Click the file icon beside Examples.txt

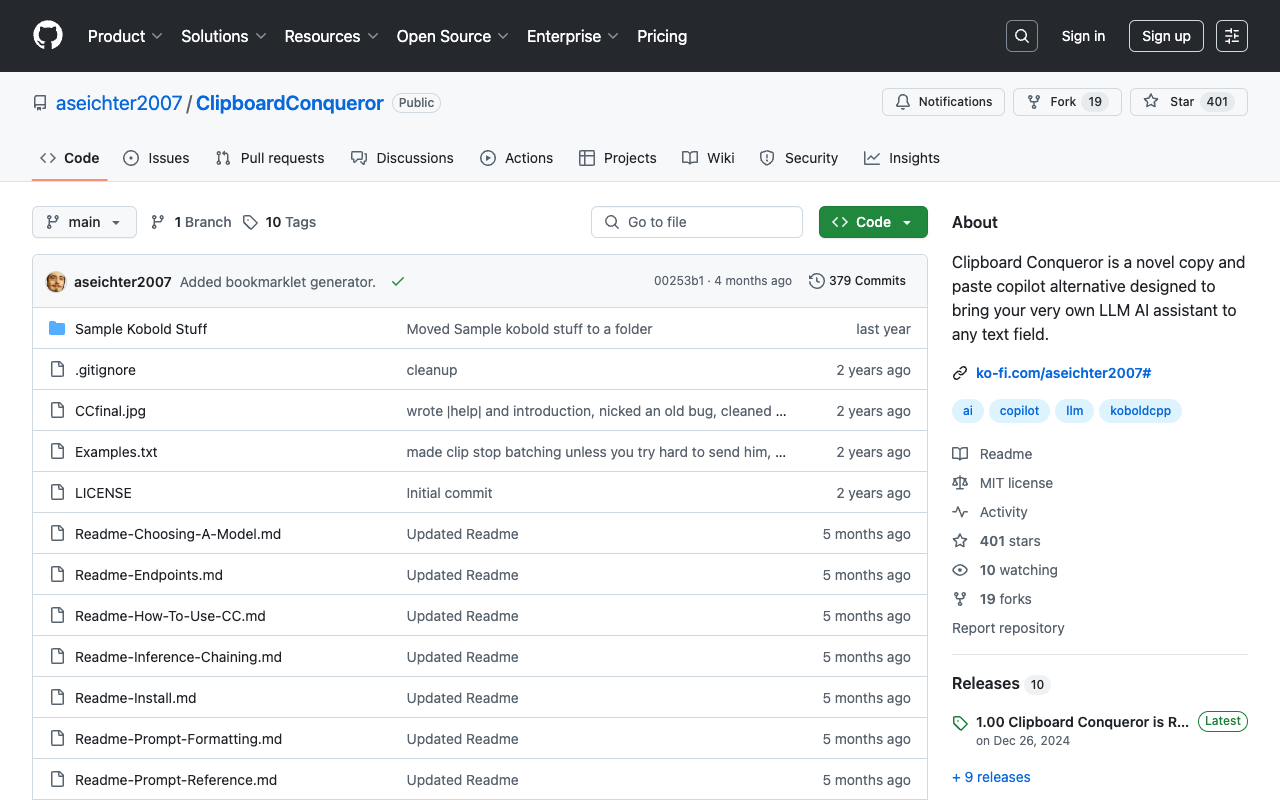point(57,452)
